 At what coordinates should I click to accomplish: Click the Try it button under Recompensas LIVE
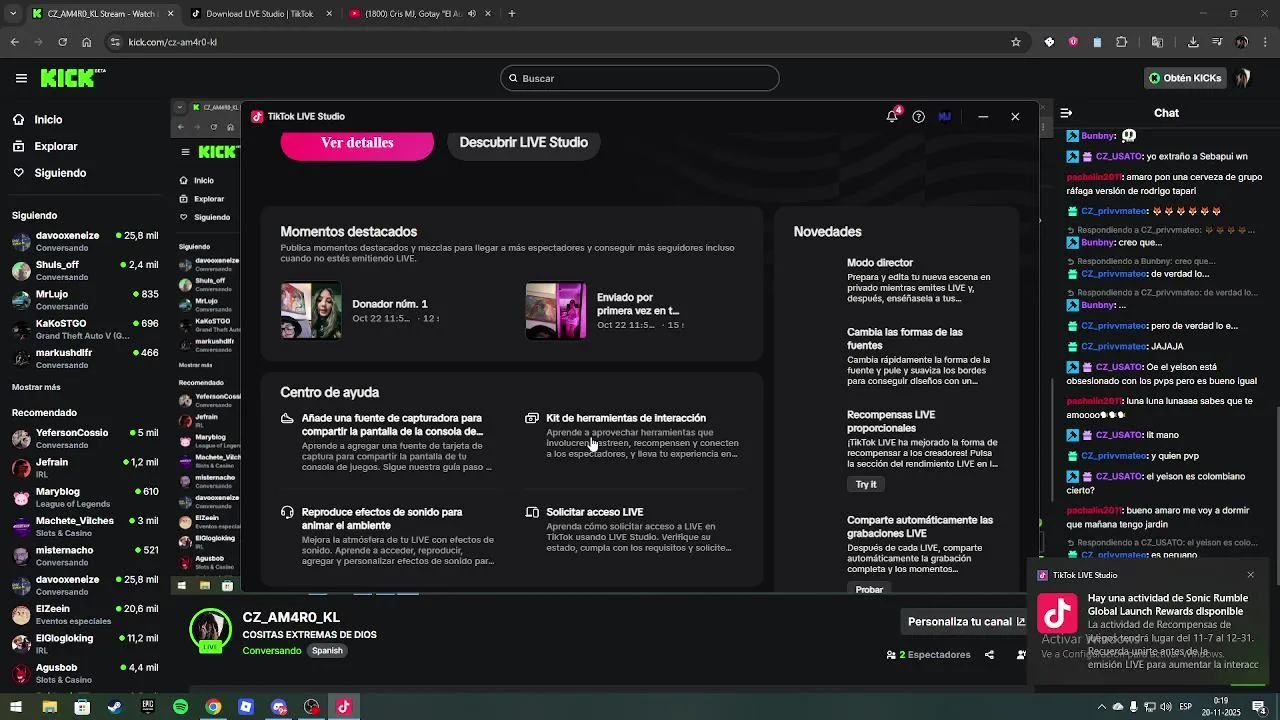(x=866, y=484)
